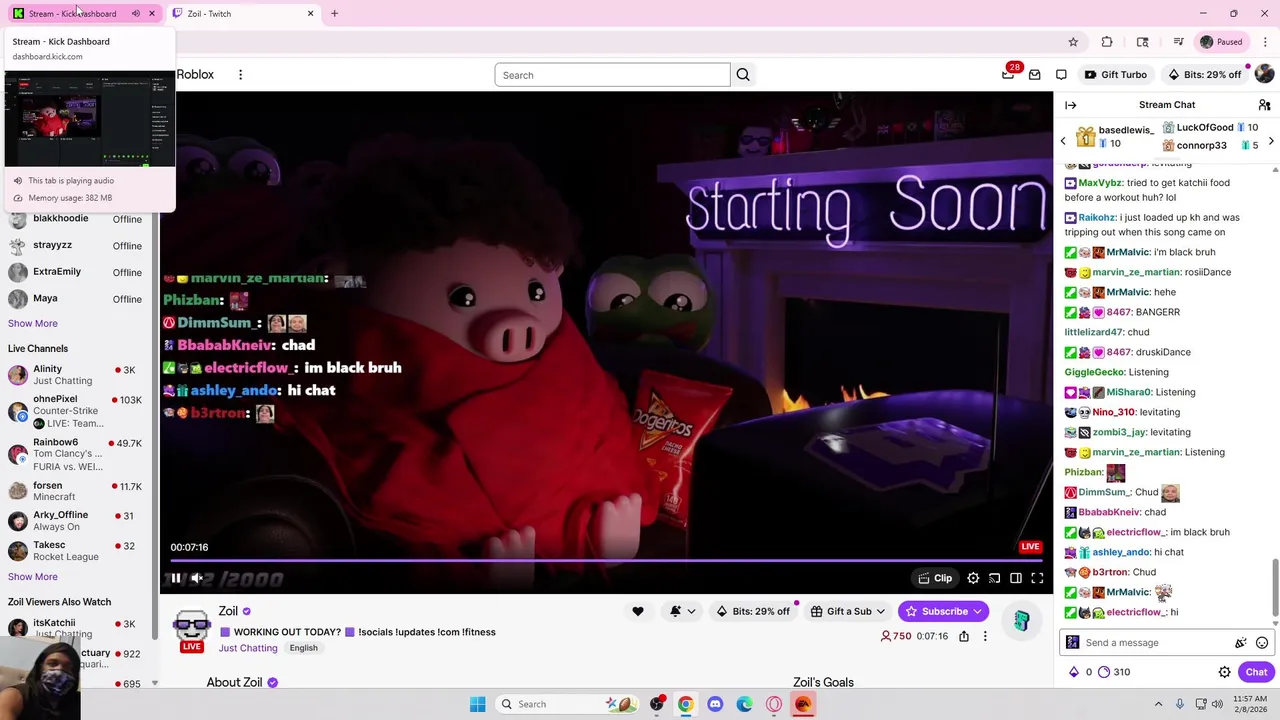Open Subscribe dropdown button

click(x=943, y=611)
